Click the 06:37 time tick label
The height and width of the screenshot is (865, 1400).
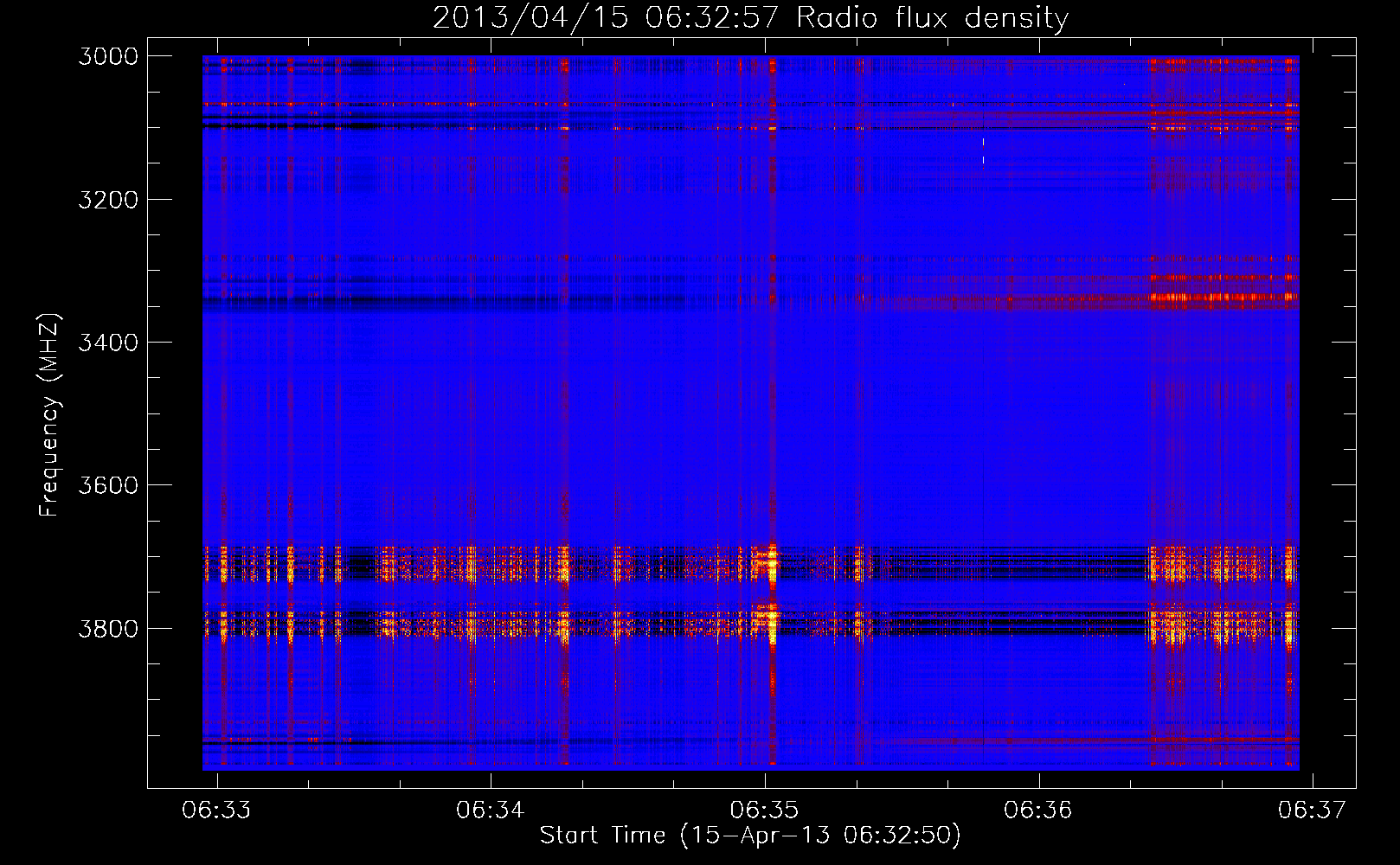coord(1313,810)
